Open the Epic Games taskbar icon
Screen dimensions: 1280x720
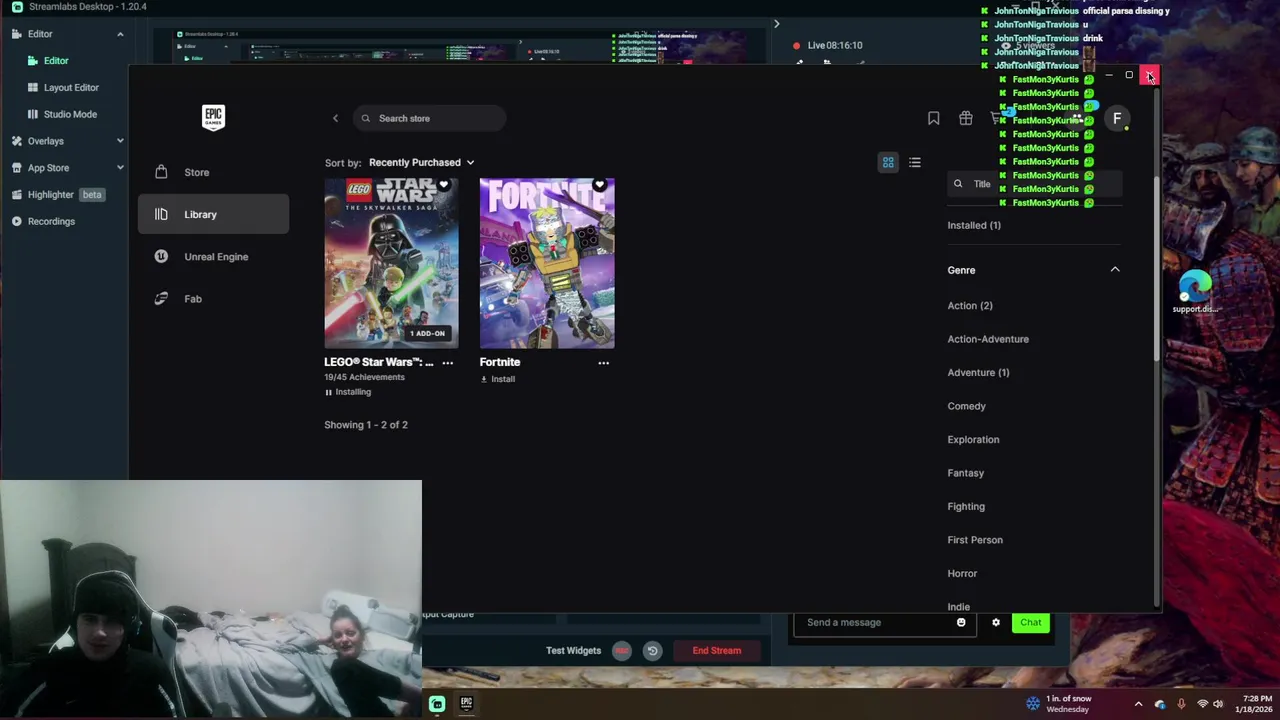click(x=466, y=704)
